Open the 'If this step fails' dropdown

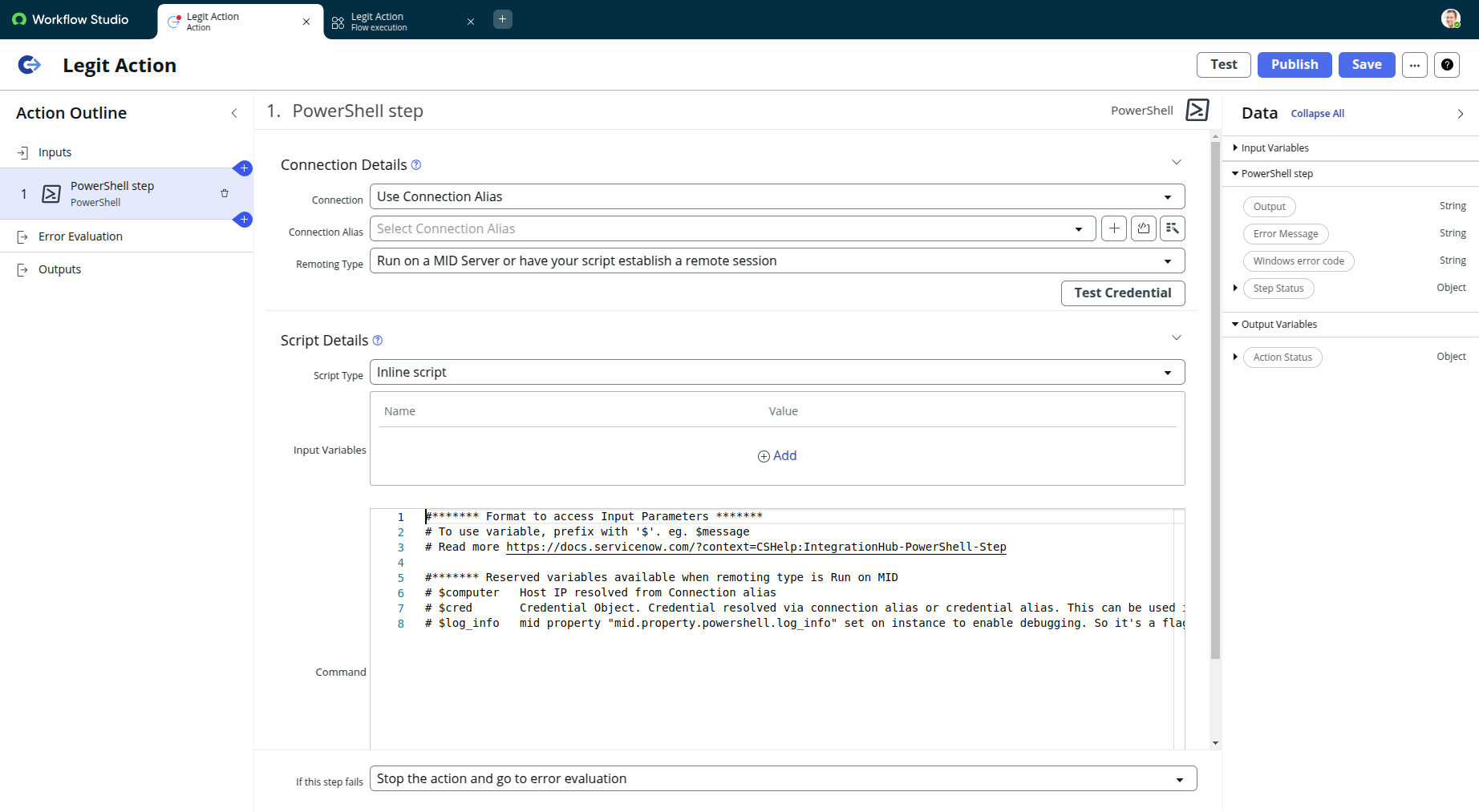click(x=1180, y=778)
